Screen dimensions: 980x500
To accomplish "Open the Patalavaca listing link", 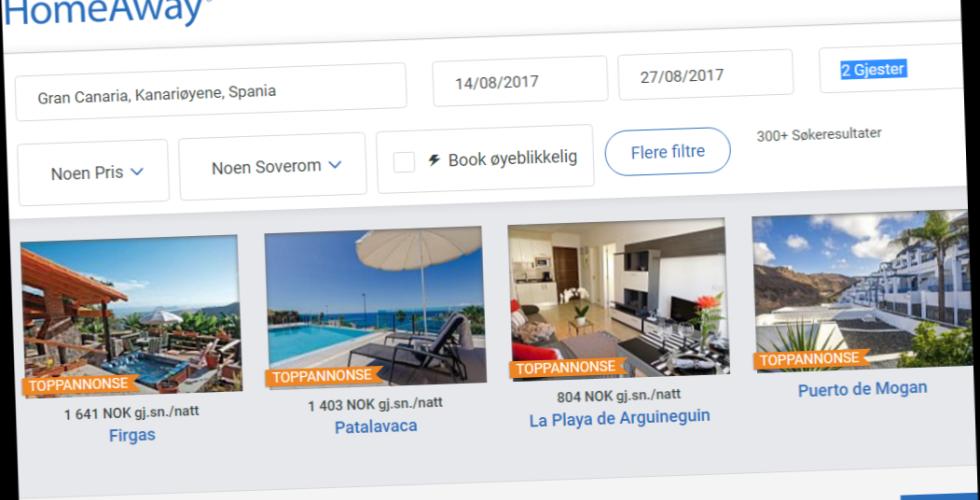I will pyautogui.click(x=376, y=427).
